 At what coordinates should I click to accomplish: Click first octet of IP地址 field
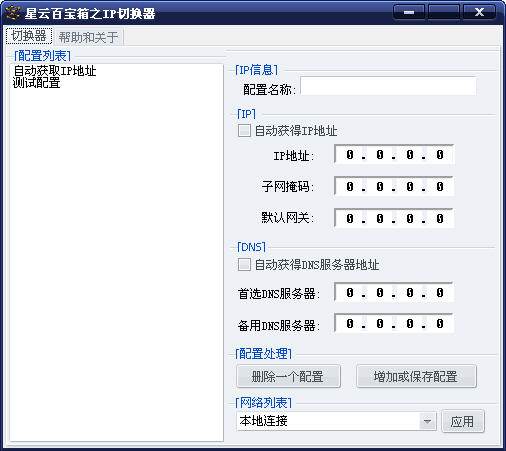349,154
